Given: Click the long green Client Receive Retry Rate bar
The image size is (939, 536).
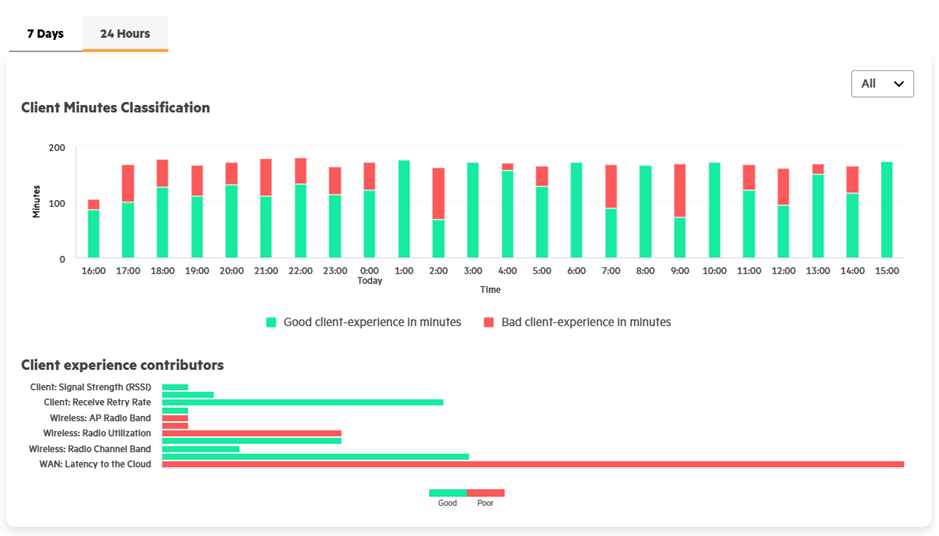Looking at the screenshot, I should coord(302,402).
